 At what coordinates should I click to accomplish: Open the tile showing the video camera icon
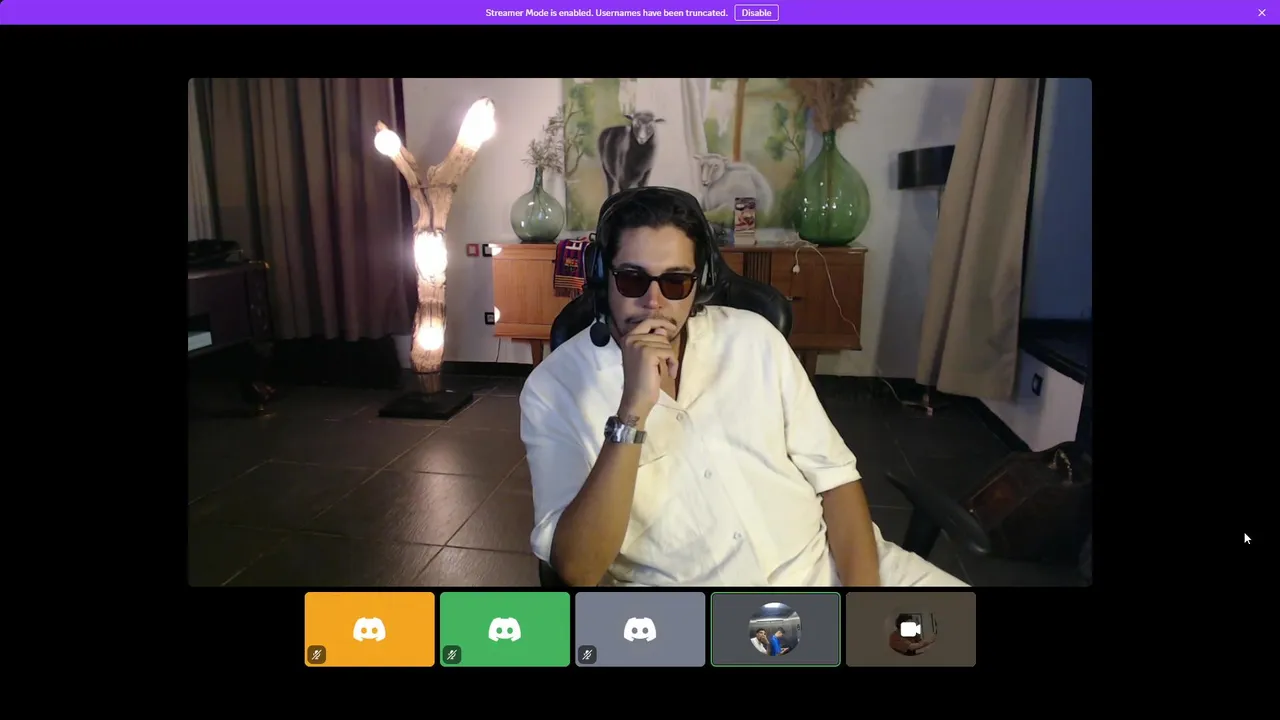[x=911, y=629]
